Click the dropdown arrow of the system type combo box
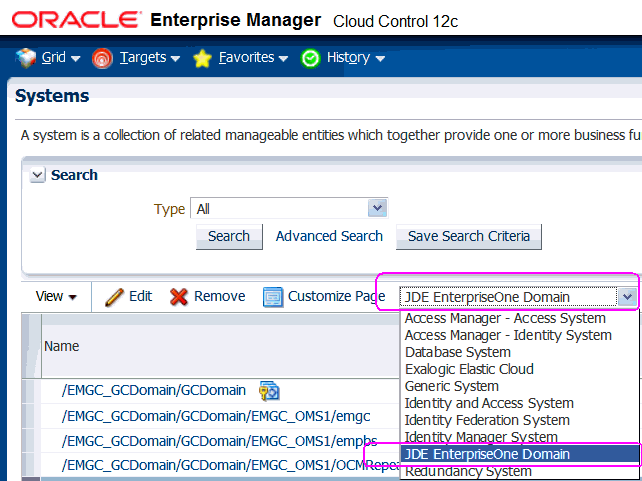The width and height of the screenshot is (642, 481). point(627,296)
